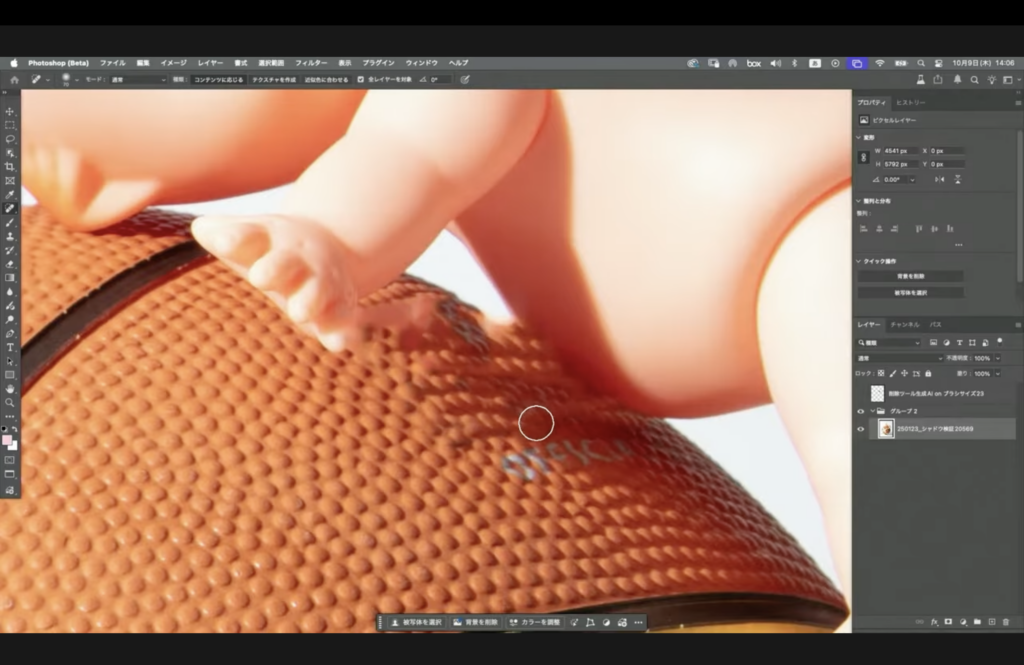1024x665 pixels.
Task: Click the Home icon in options bar
Action: point(14,79)
